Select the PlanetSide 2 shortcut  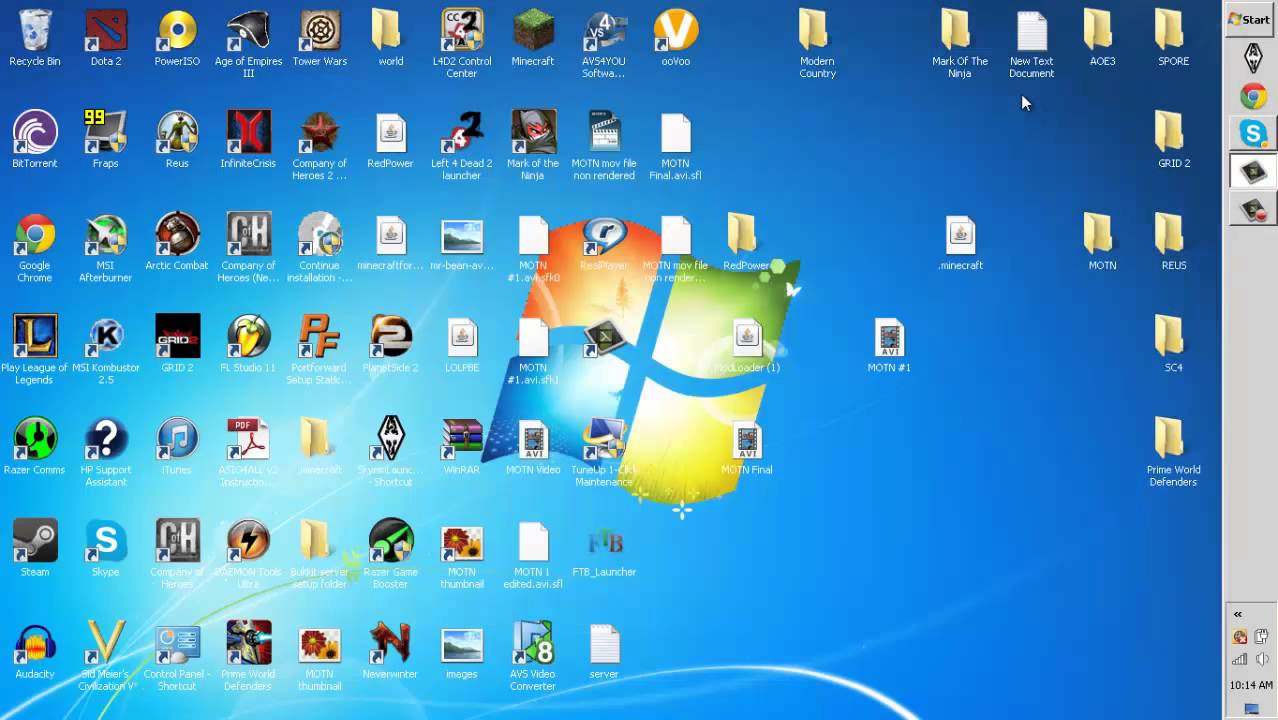391,338
